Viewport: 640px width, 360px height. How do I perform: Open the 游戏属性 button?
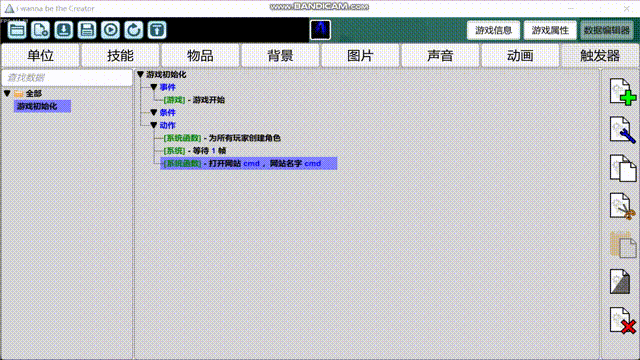click(x=550, y=30)
